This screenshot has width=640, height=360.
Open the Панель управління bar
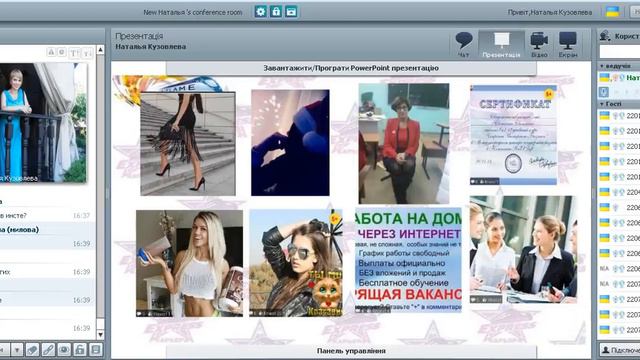coord(351,351)
